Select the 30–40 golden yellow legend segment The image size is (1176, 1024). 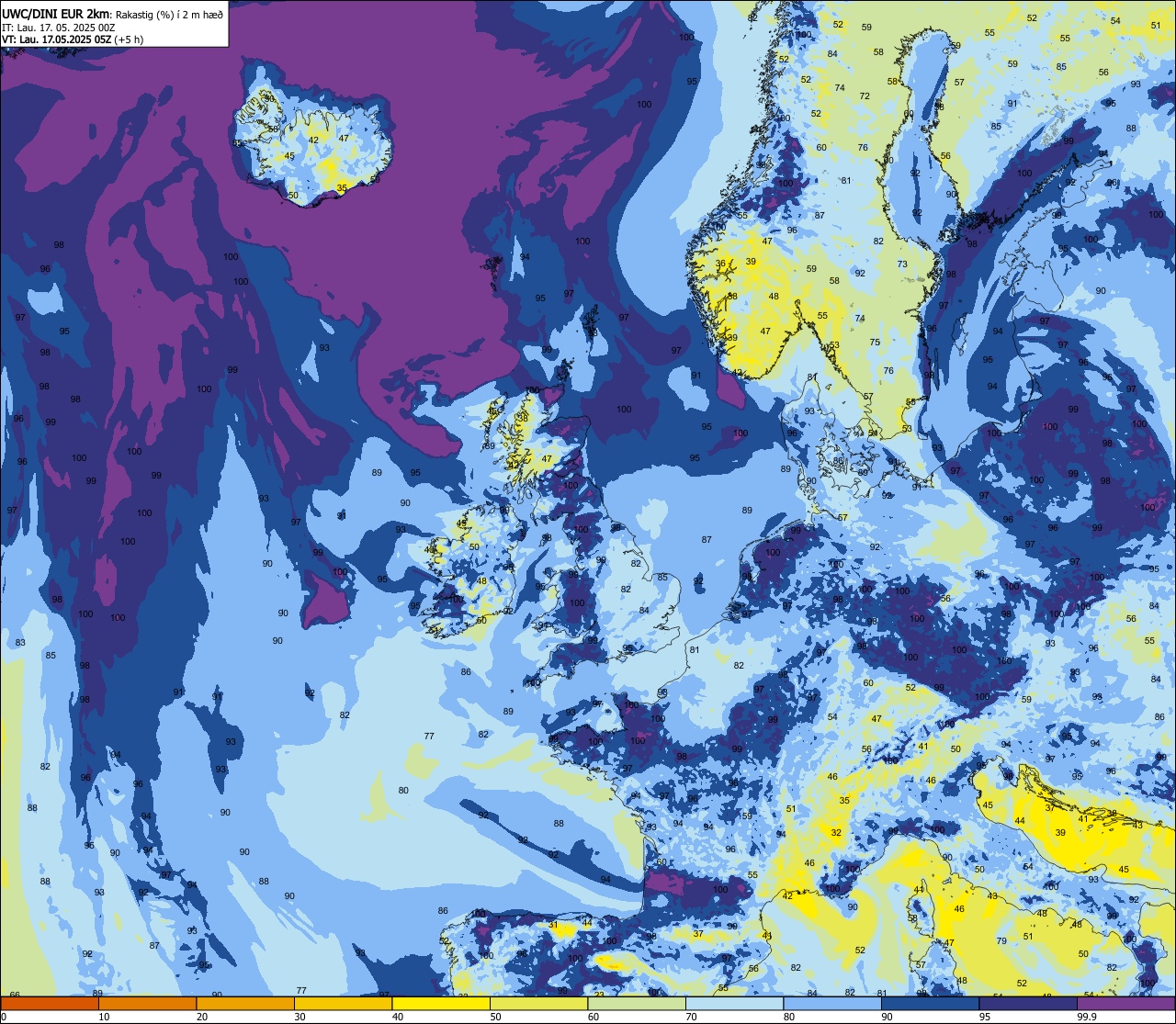coord(343,1004)
